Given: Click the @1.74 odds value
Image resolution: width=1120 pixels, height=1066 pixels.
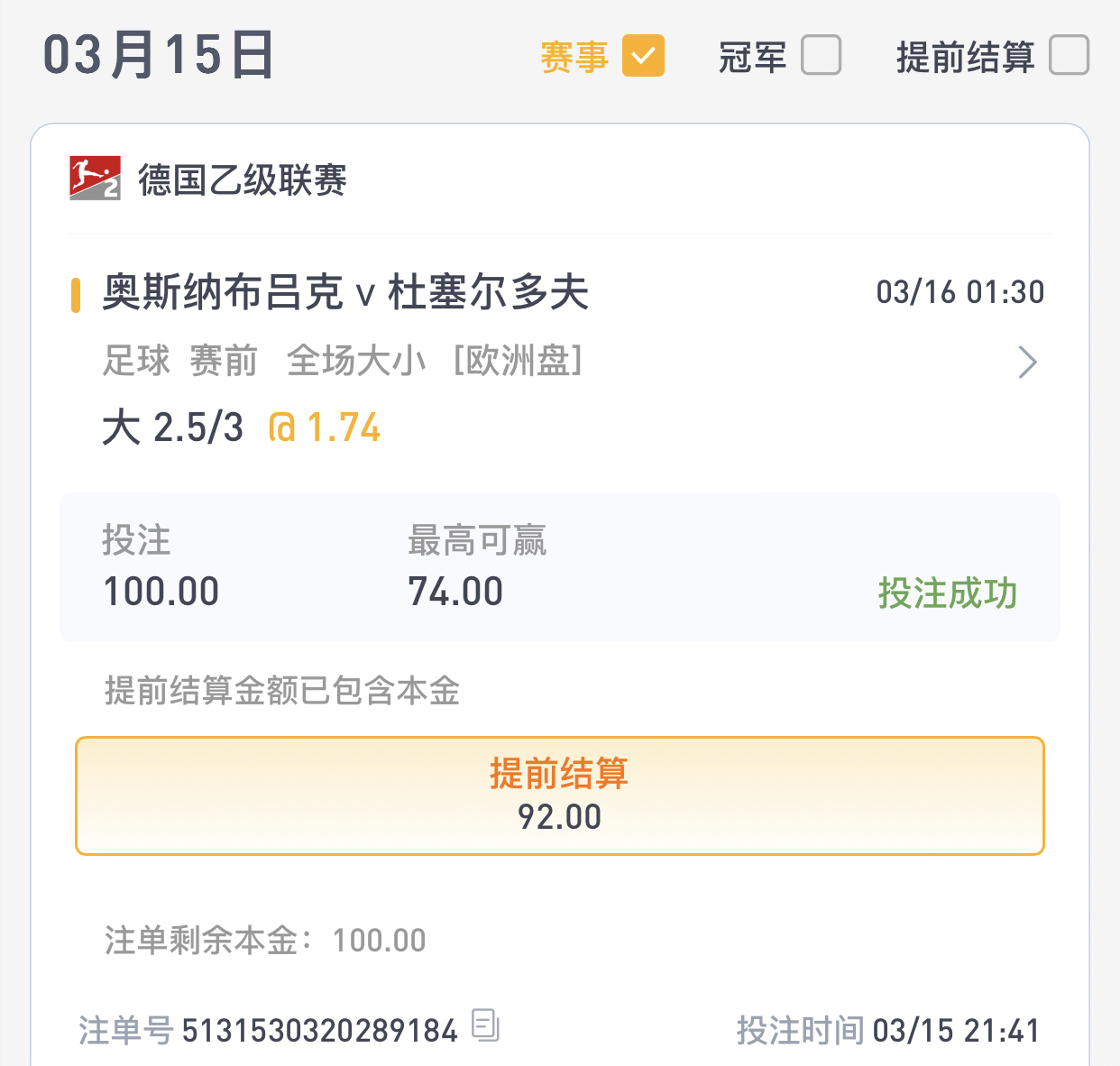Looking at the screenshot, I should coord(326,427).
